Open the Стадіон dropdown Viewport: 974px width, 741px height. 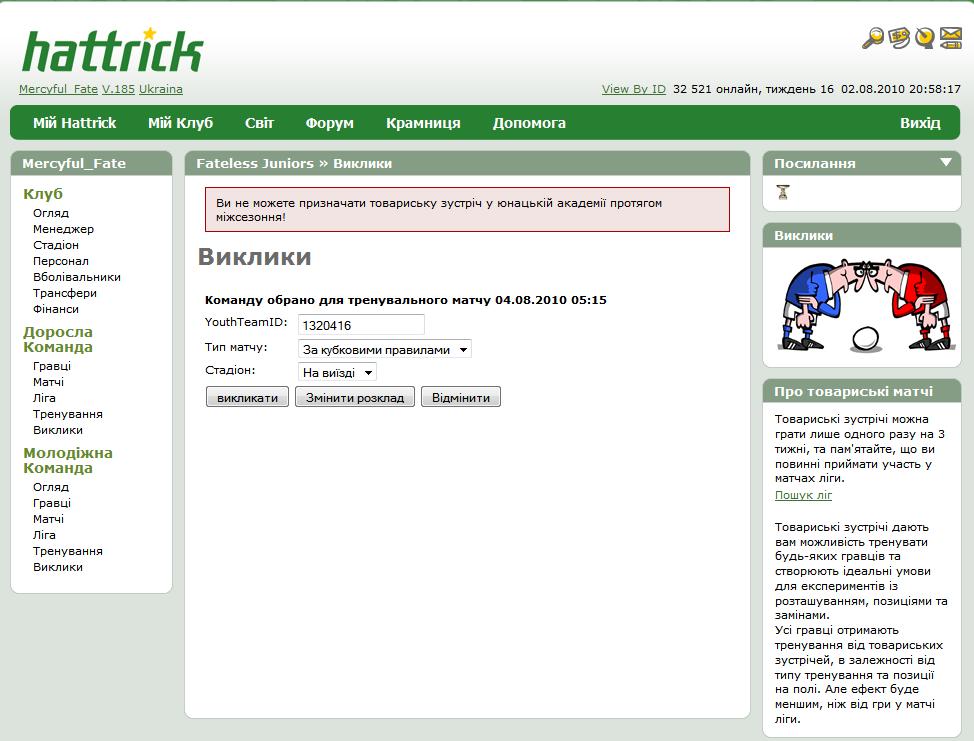tap(337, 373)
